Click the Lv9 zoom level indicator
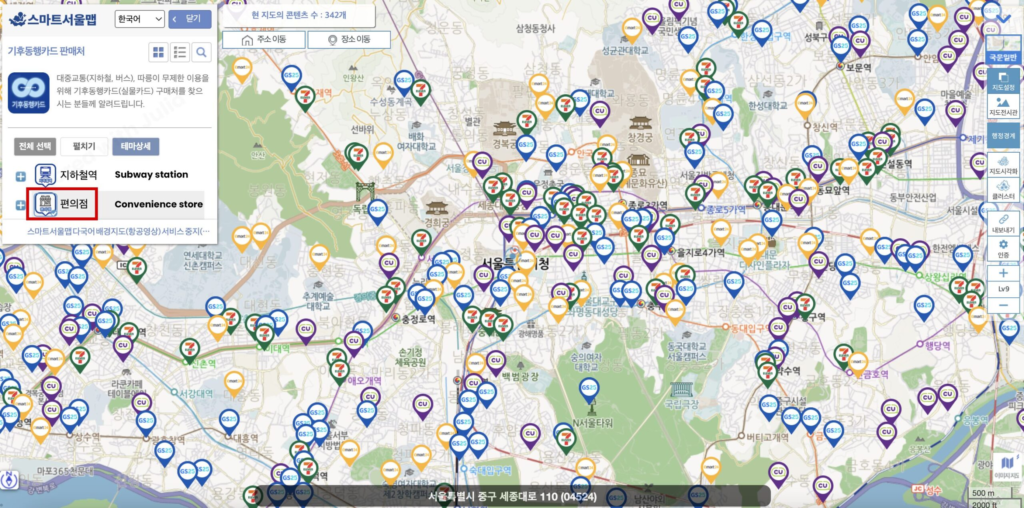The width and height of the screenshot is (1024, 508). (1003, 289)
